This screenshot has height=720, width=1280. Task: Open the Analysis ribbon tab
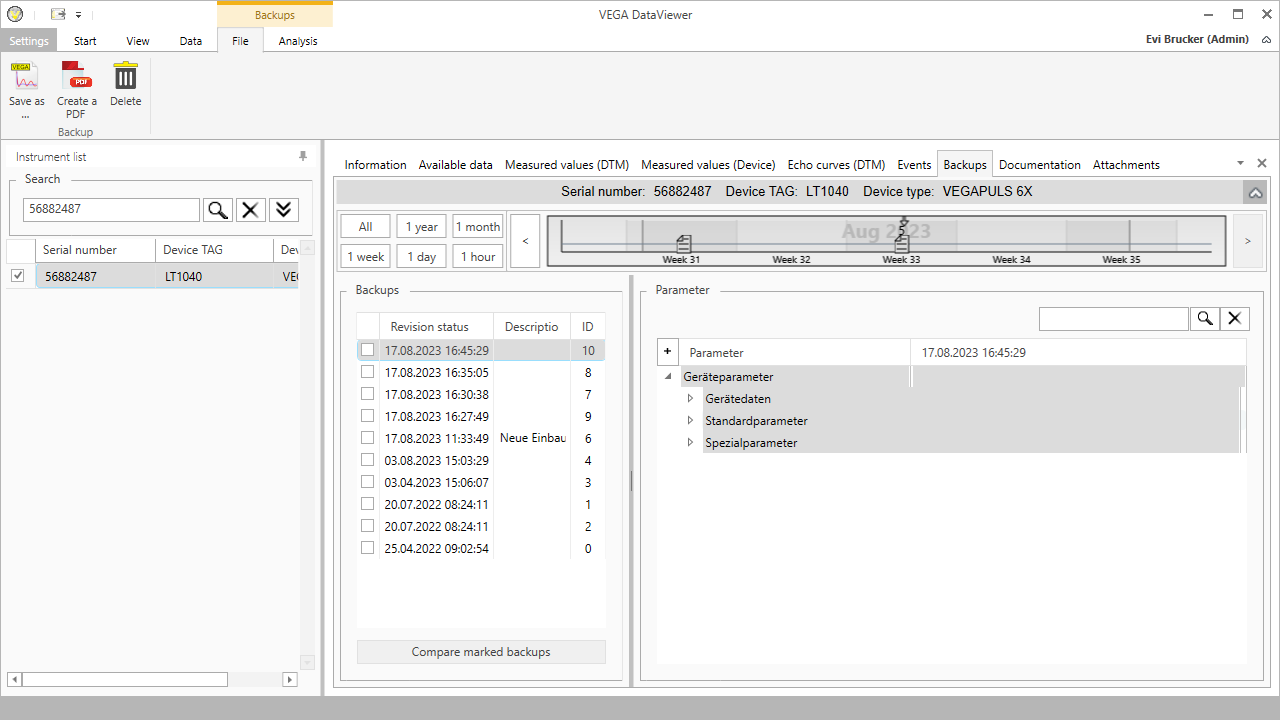click(297, 41)
